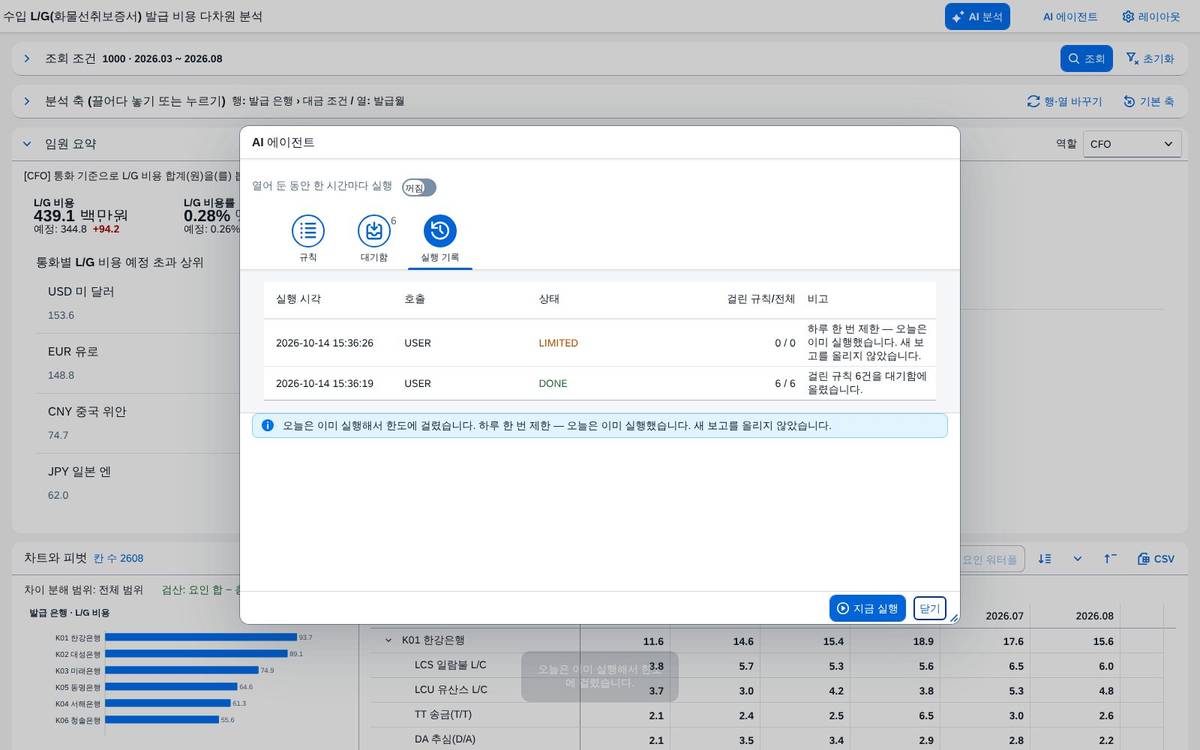1200x750 pixels.
Task: Select the LIMITED run log row status
Action: click(558, 343)
